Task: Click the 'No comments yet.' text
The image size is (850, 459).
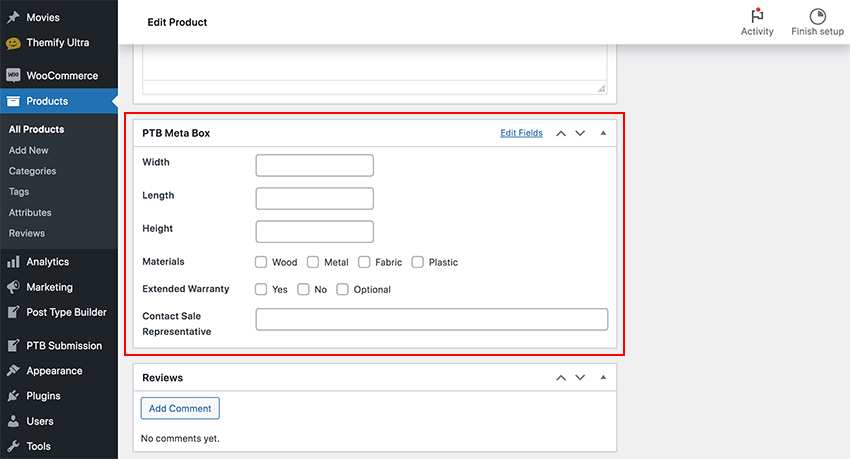Action: (180, 438)
